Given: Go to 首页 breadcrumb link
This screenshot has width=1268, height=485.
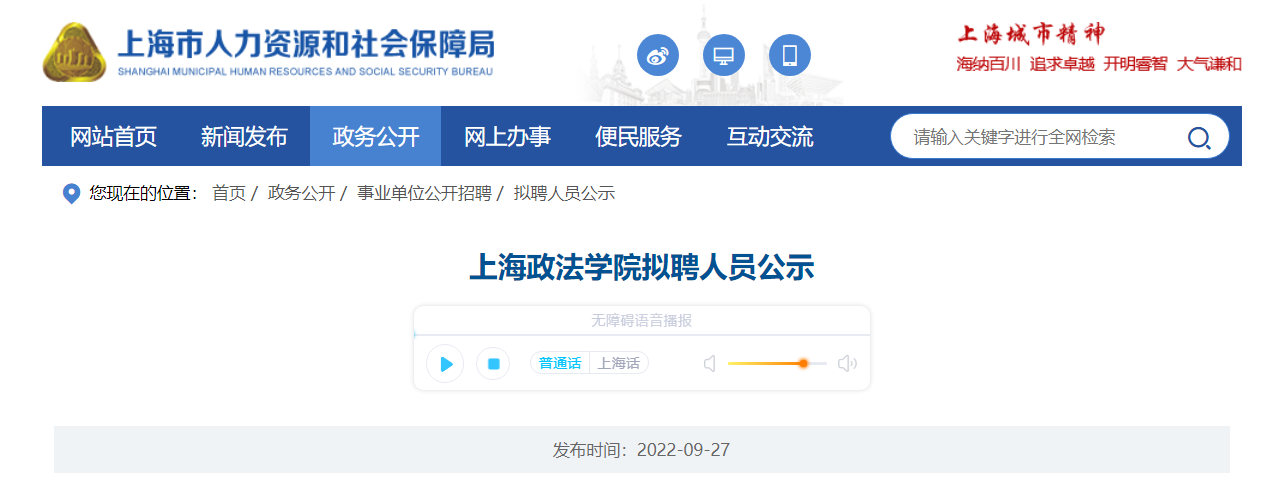Looking at the screenshot, I should tap(229, 194).
